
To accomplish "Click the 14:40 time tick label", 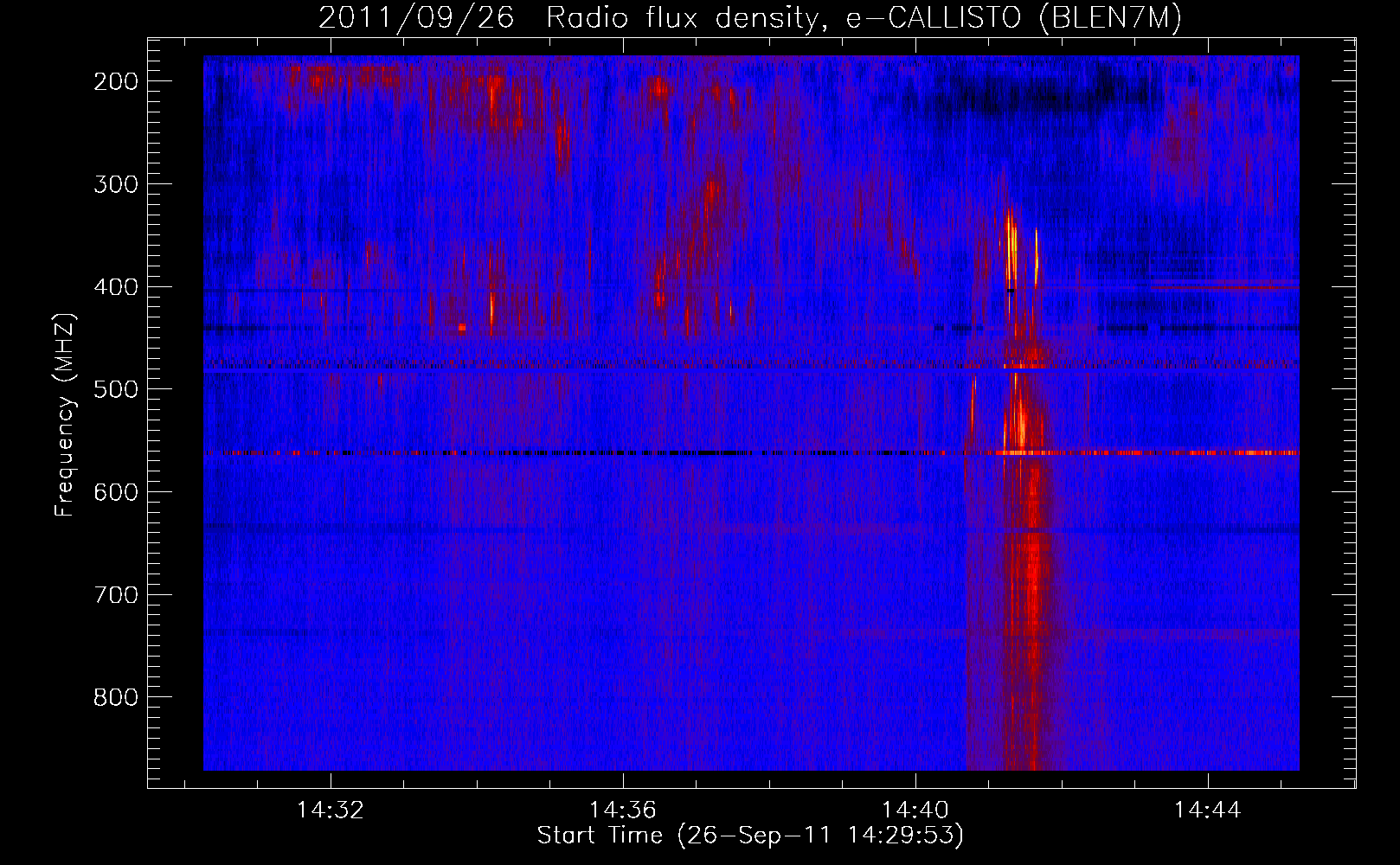I will pos(915,811).
